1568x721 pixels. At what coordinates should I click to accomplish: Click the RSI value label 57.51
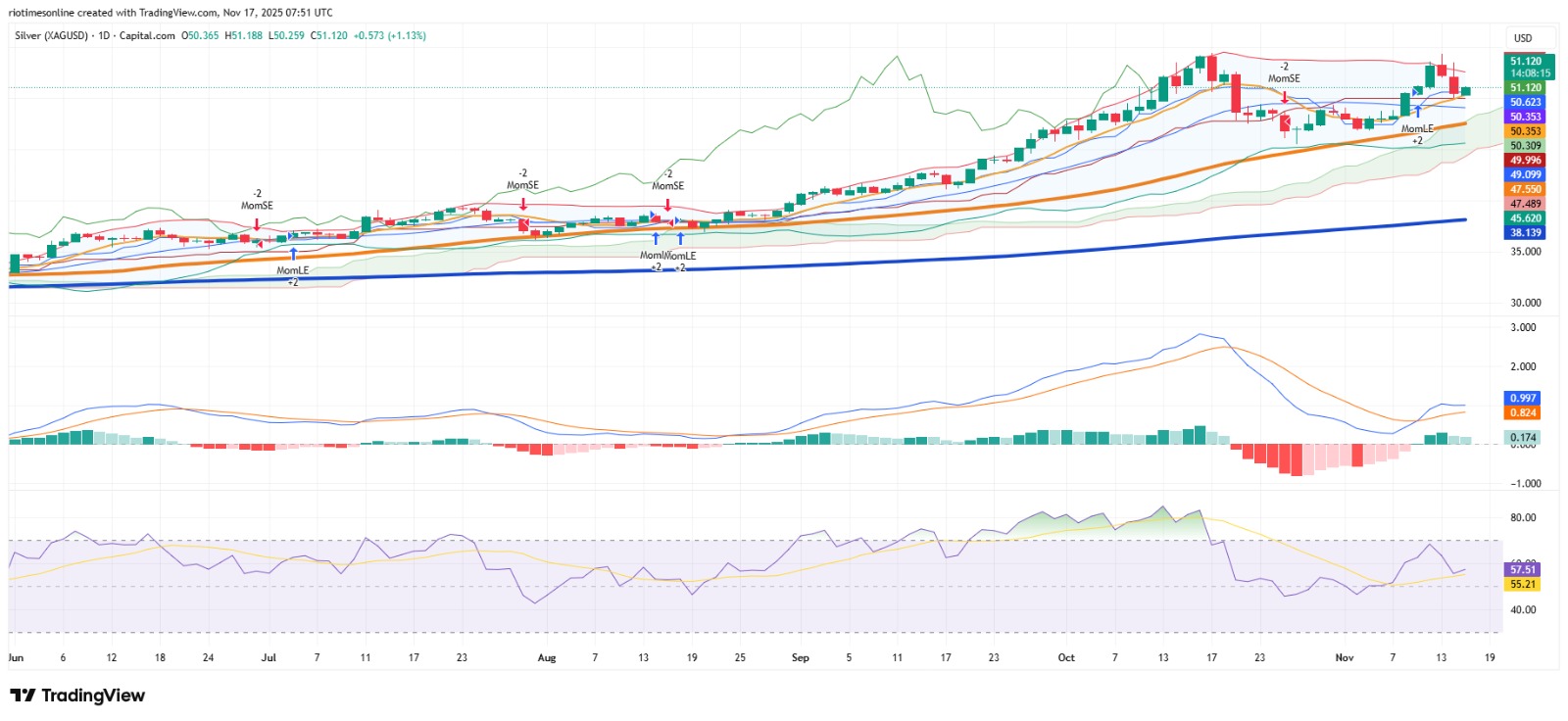pos(1523,569)
